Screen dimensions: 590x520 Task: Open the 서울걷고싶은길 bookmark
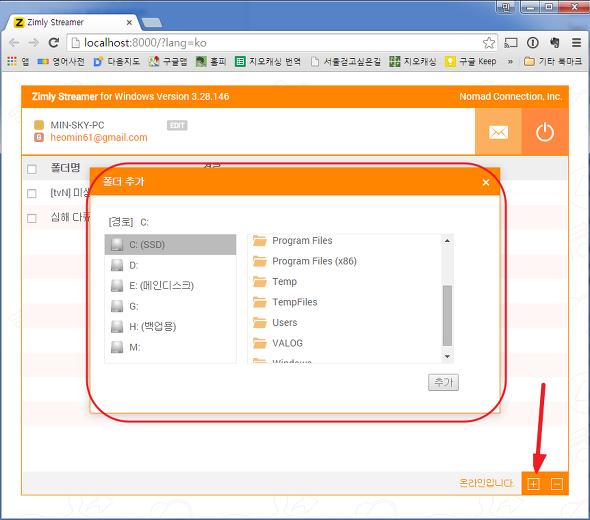[x=346, y=61]
